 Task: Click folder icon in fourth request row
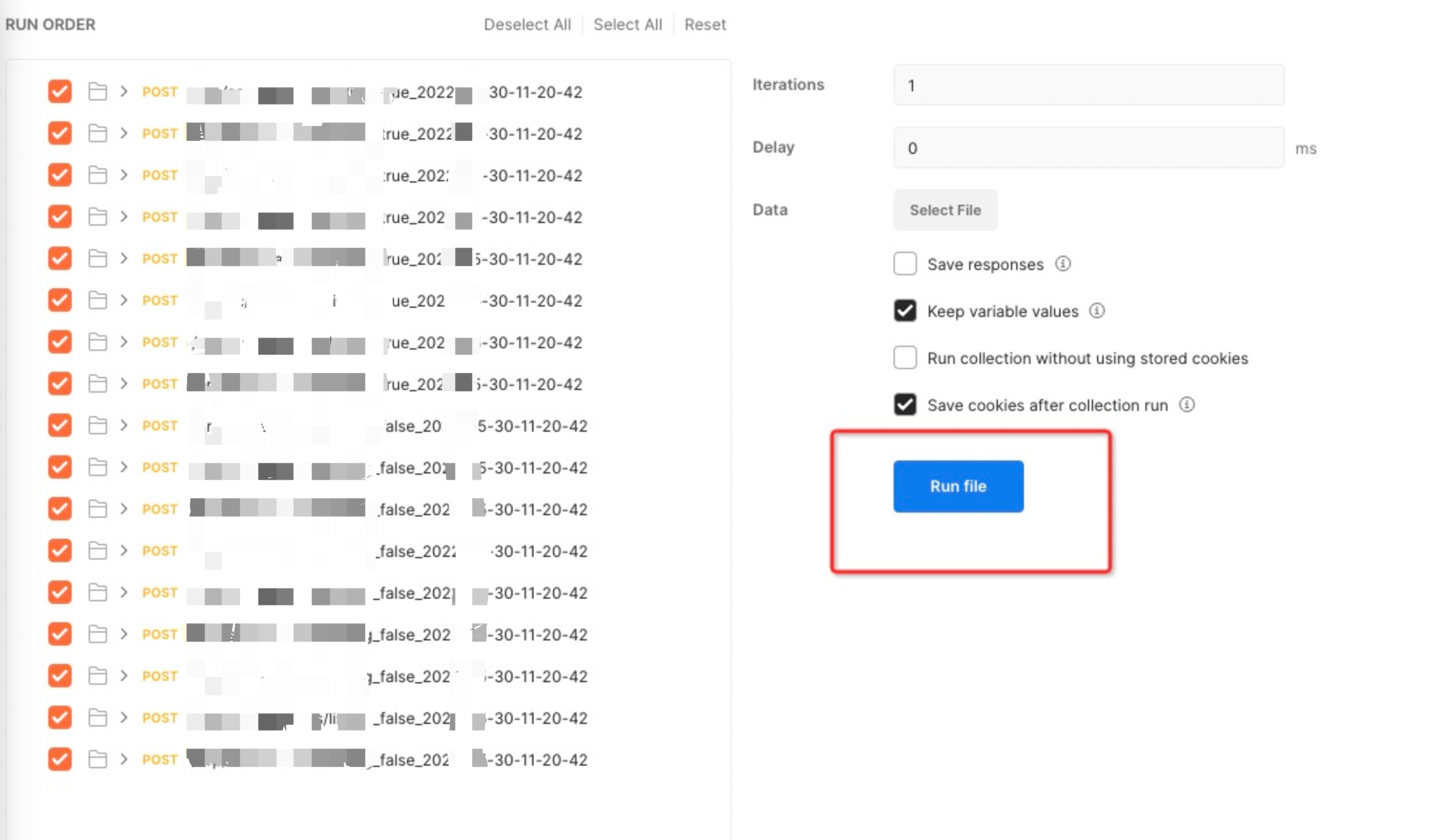98,217
